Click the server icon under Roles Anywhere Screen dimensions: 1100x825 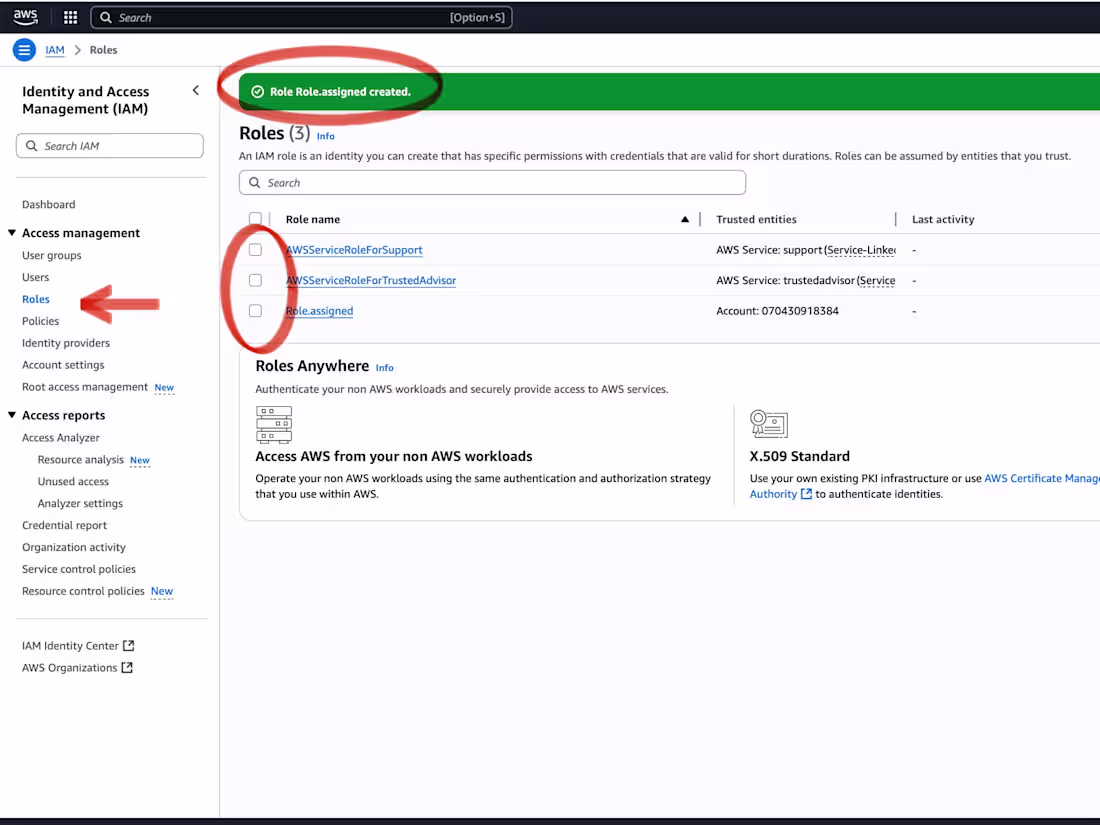click(274, 423)
